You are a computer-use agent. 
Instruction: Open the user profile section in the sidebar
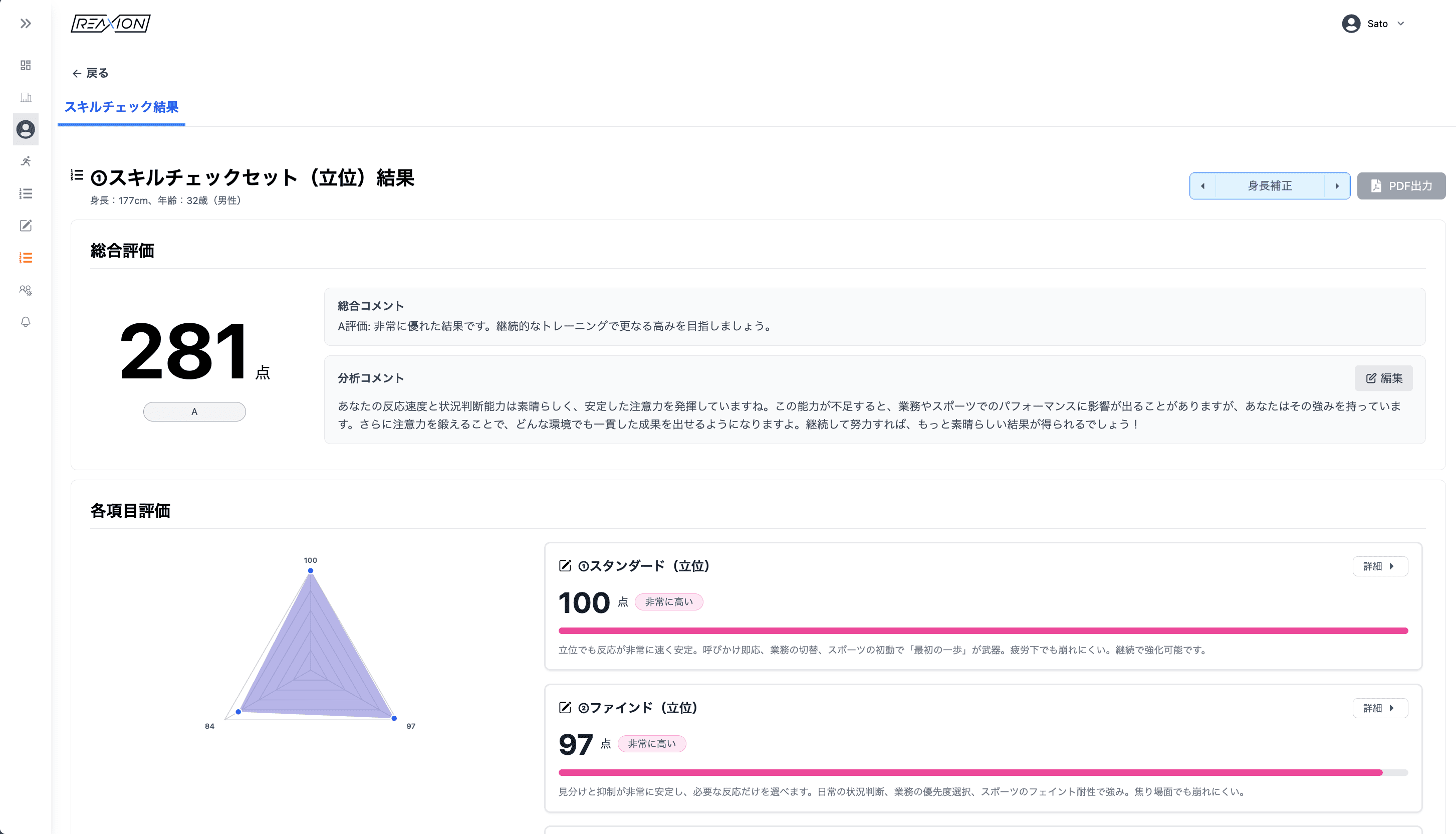[25, 129]
